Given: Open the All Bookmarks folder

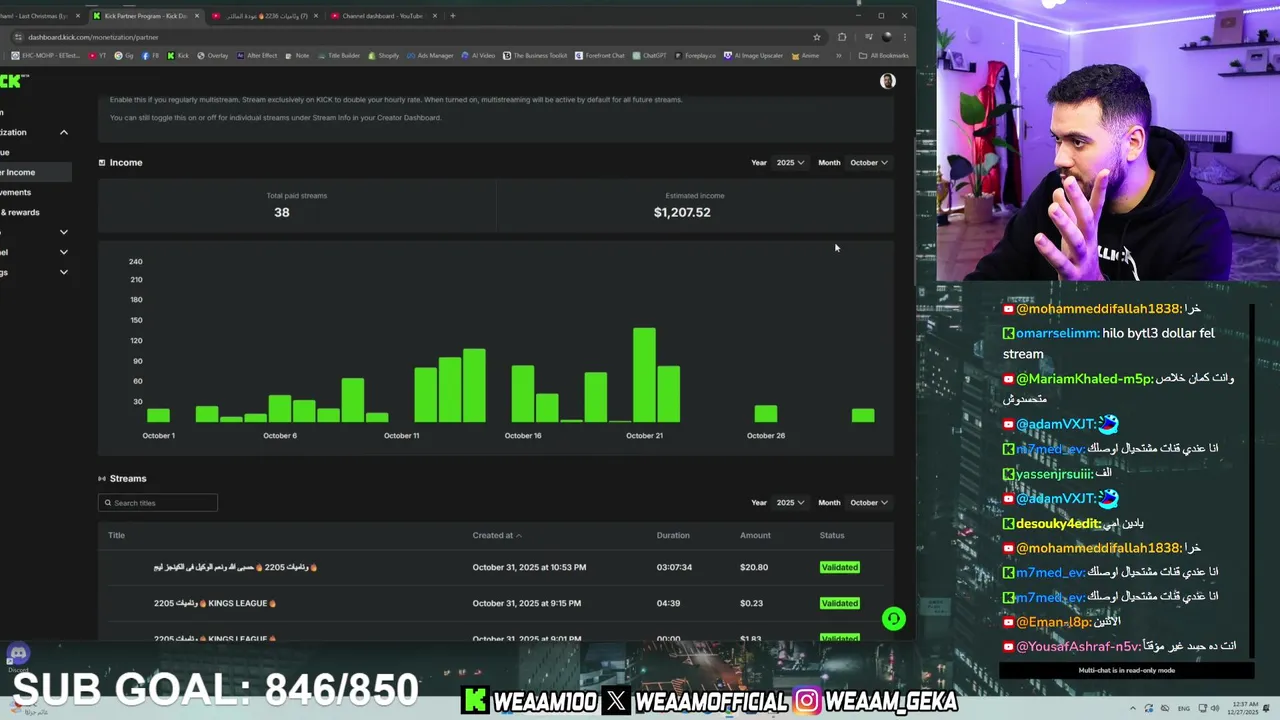Looking at the screenshot, I should pos(884,56).
